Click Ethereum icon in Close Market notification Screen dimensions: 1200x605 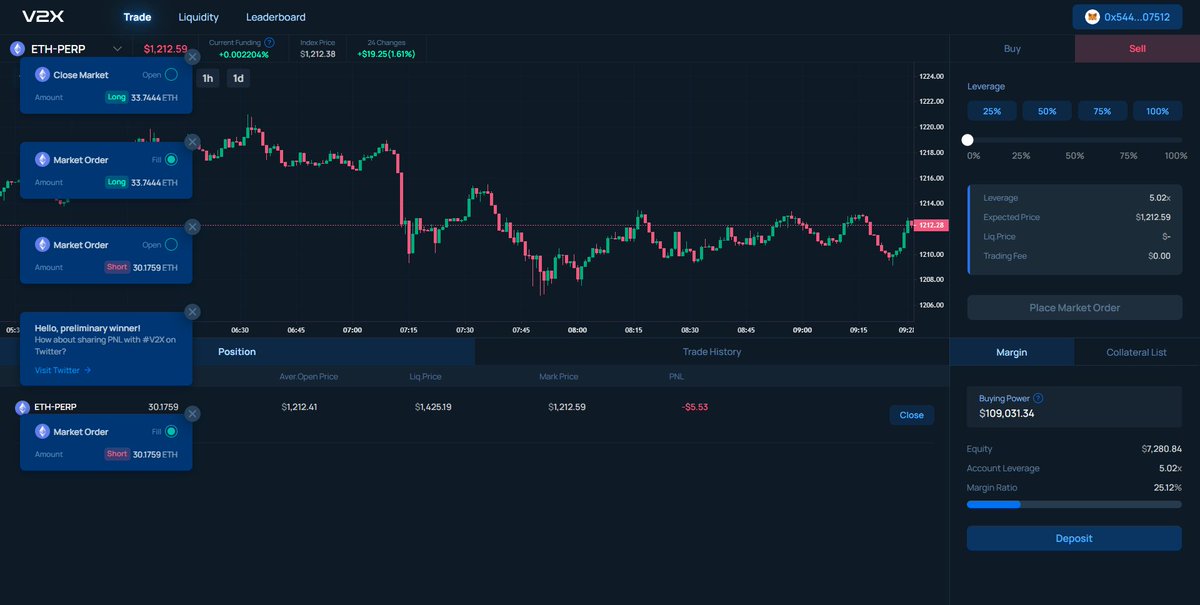(42, 74)
